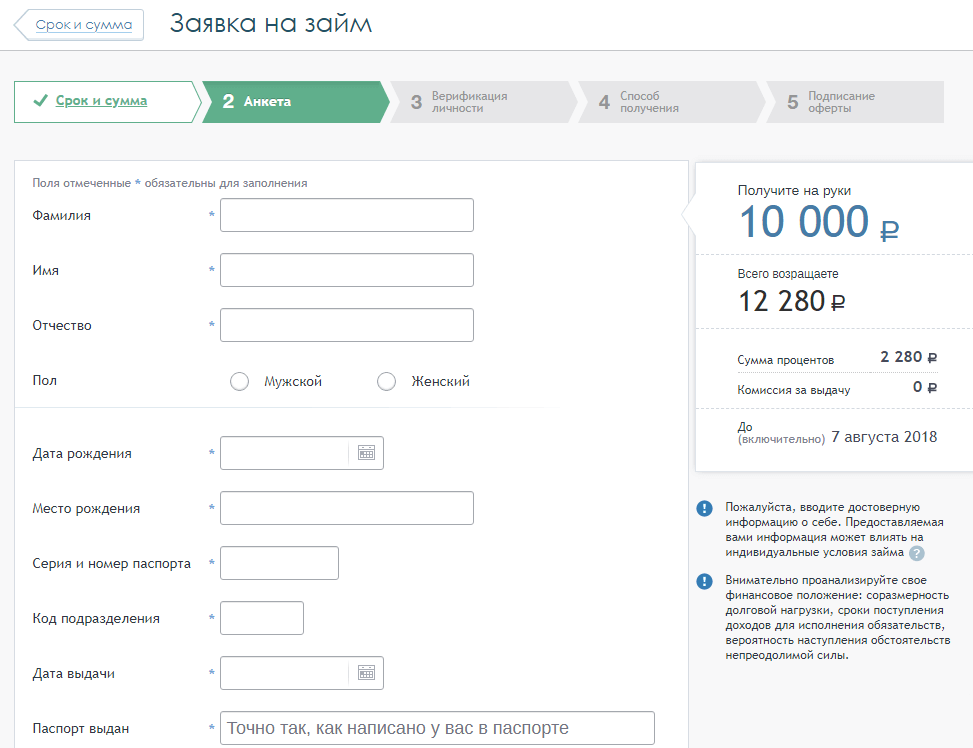Click the first blue exclamation info icon
This screenshot has width=973, height=748.
(x=705, y=508)
